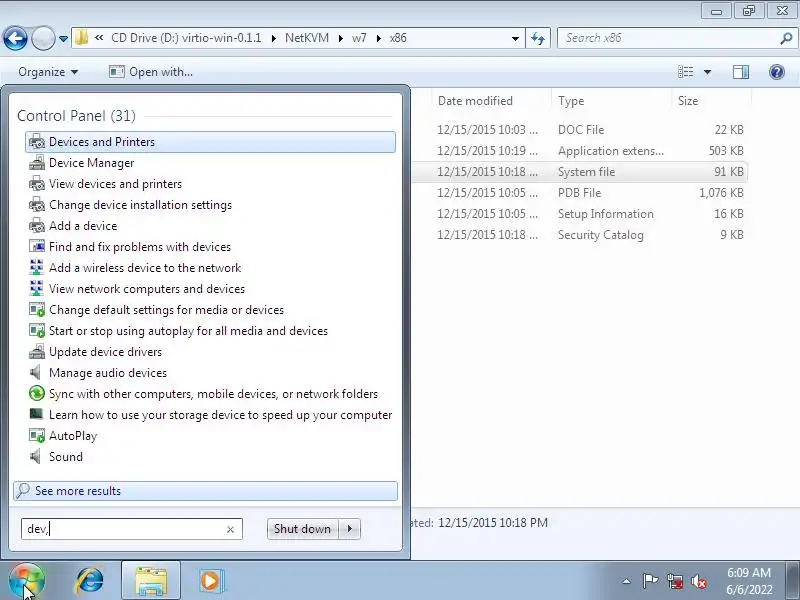This screenshot has width=800, height=600.
Task: Sort by Size column header
Action: point(711,101)
